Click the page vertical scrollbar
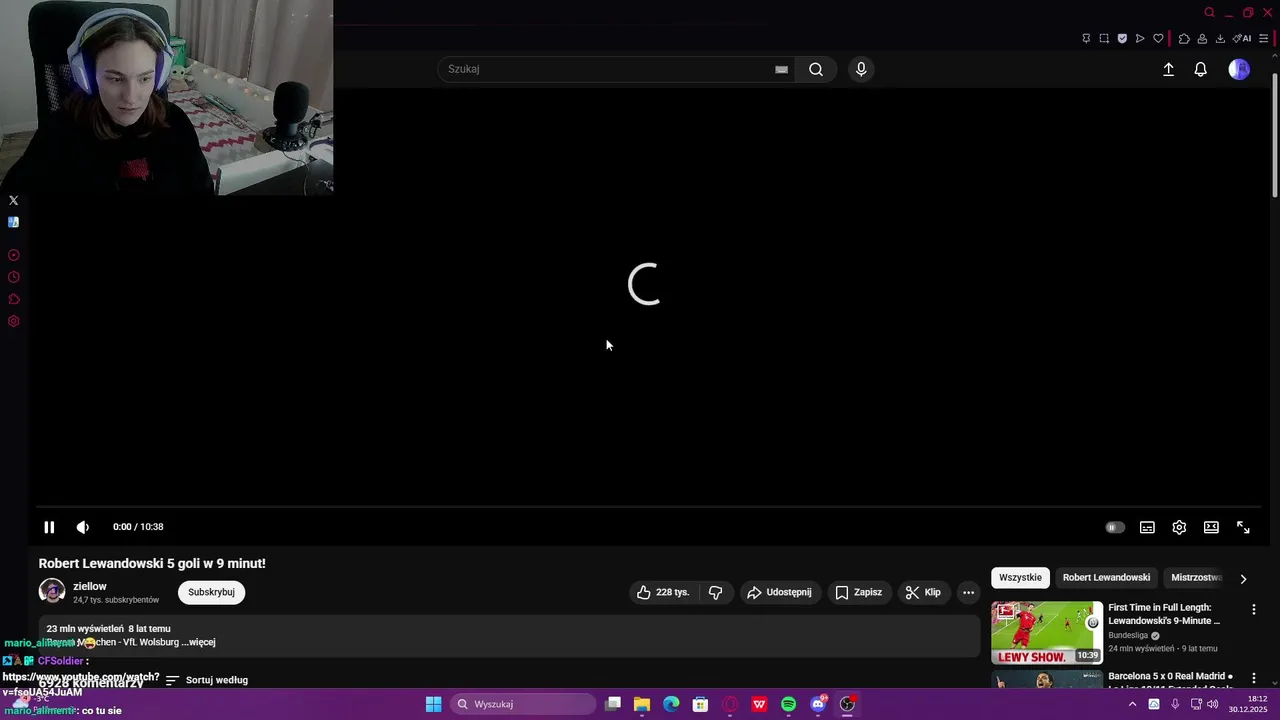1280x720 pixels. [x=1274, y=135]
